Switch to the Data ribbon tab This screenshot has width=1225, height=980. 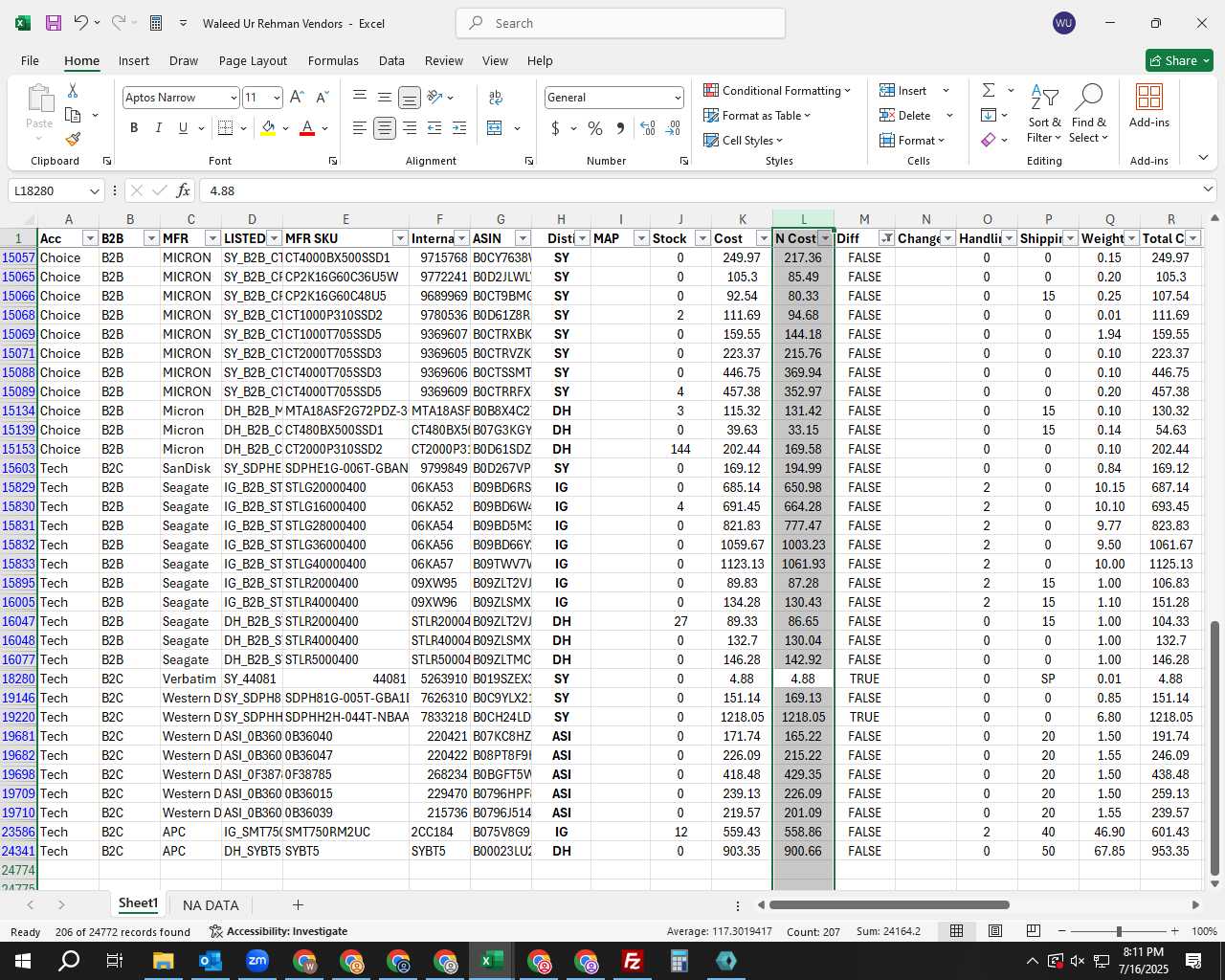(391, 60)
